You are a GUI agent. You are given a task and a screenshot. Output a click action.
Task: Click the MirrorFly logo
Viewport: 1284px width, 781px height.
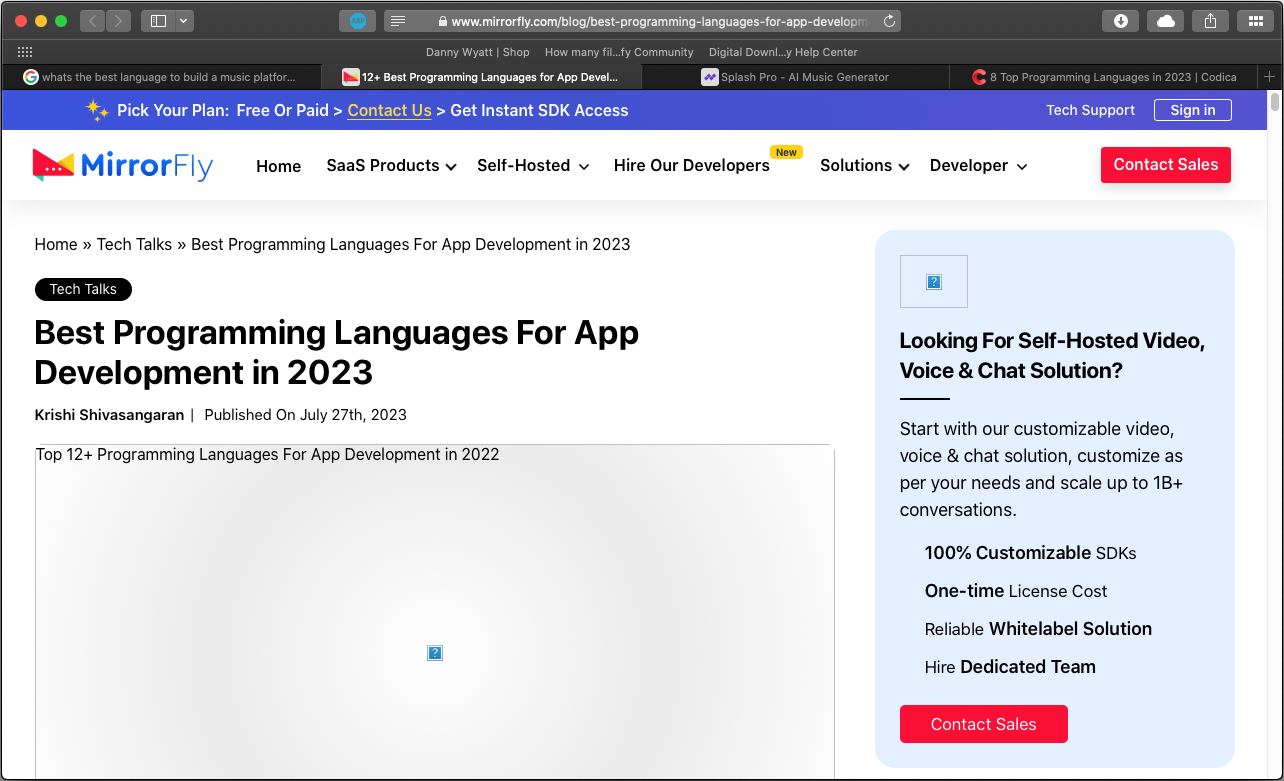123,165
